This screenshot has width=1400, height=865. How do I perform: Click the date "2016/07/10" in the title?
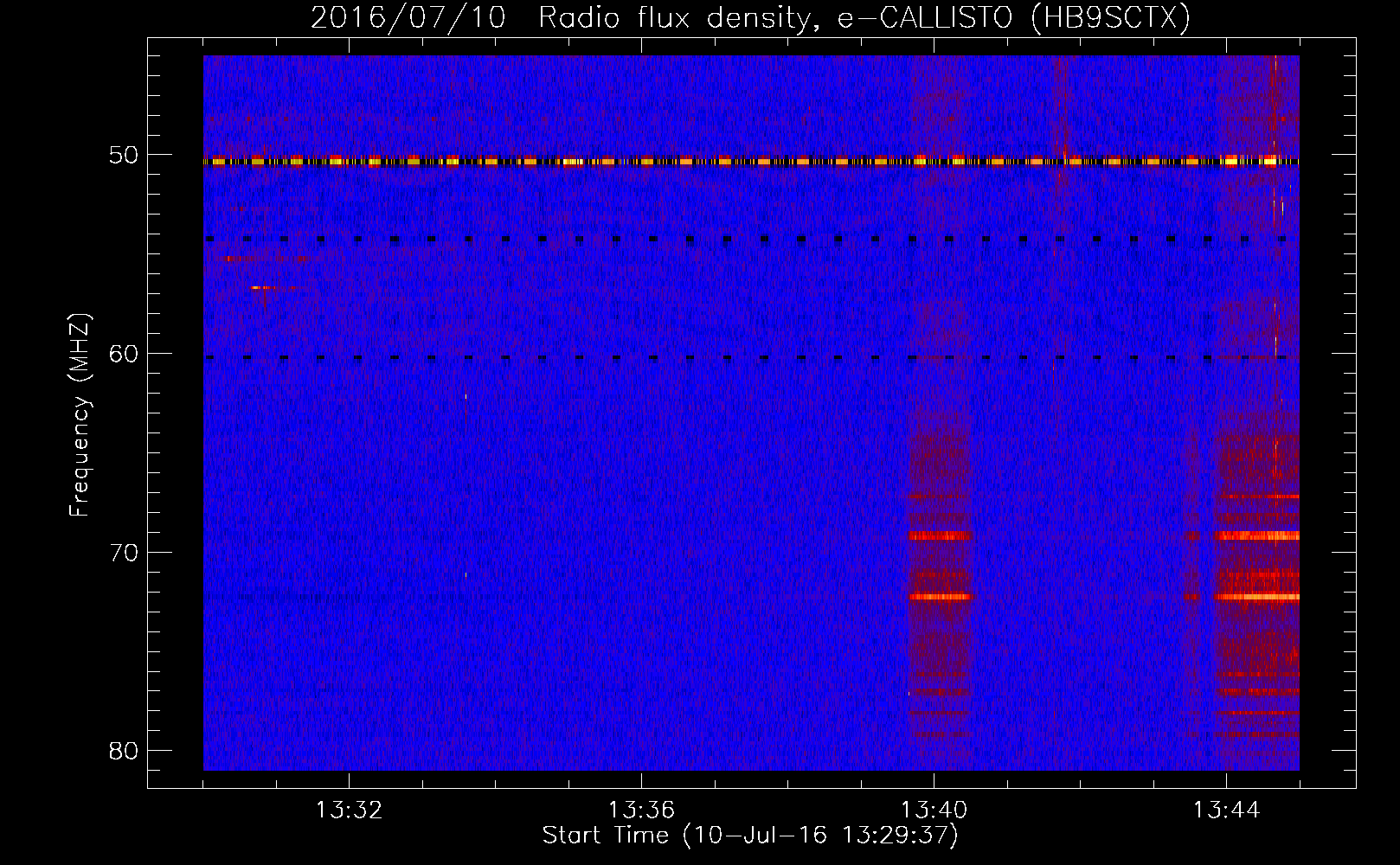(408, 18)
